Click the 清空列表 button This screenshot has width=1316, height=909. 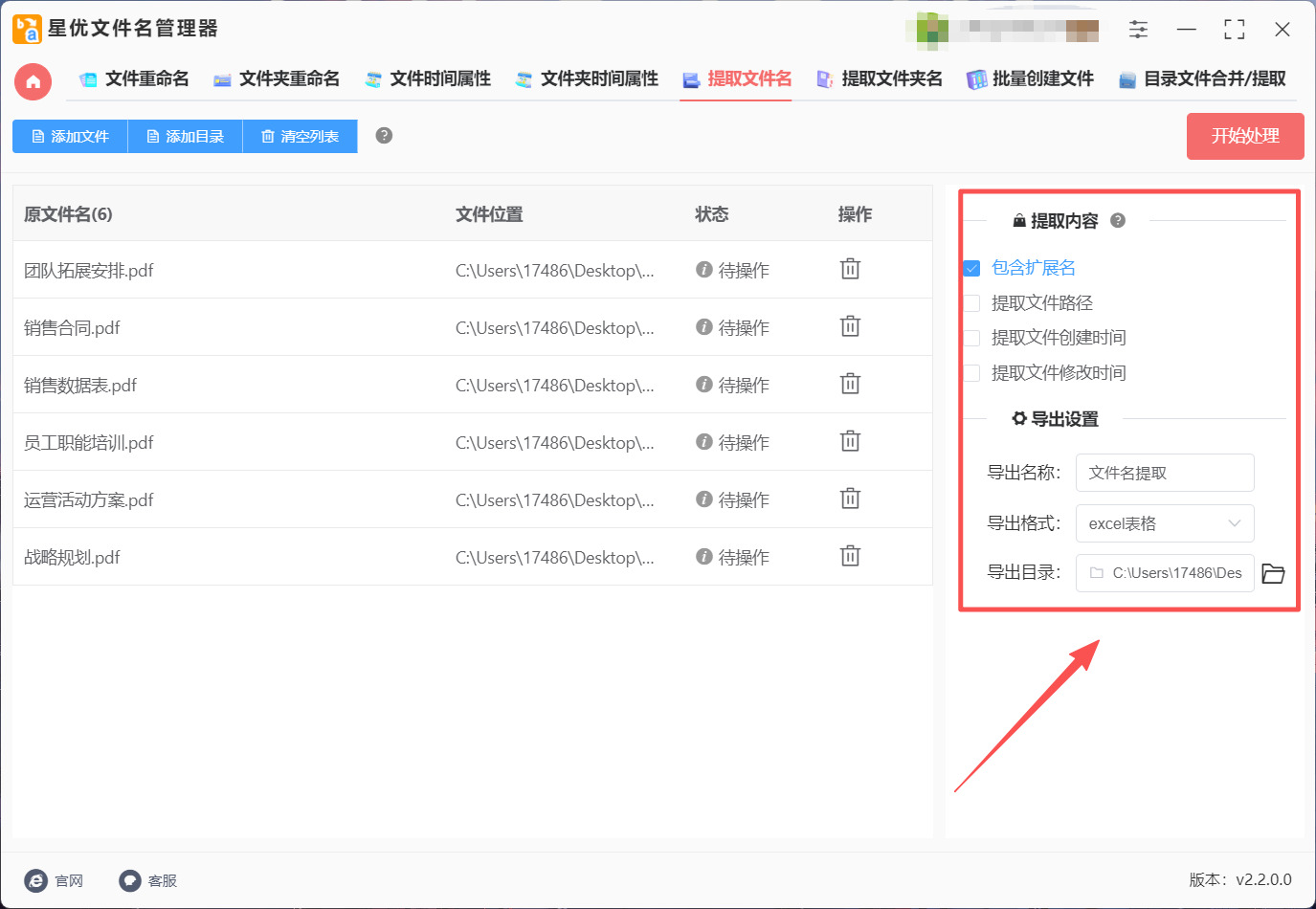point(300,136)
